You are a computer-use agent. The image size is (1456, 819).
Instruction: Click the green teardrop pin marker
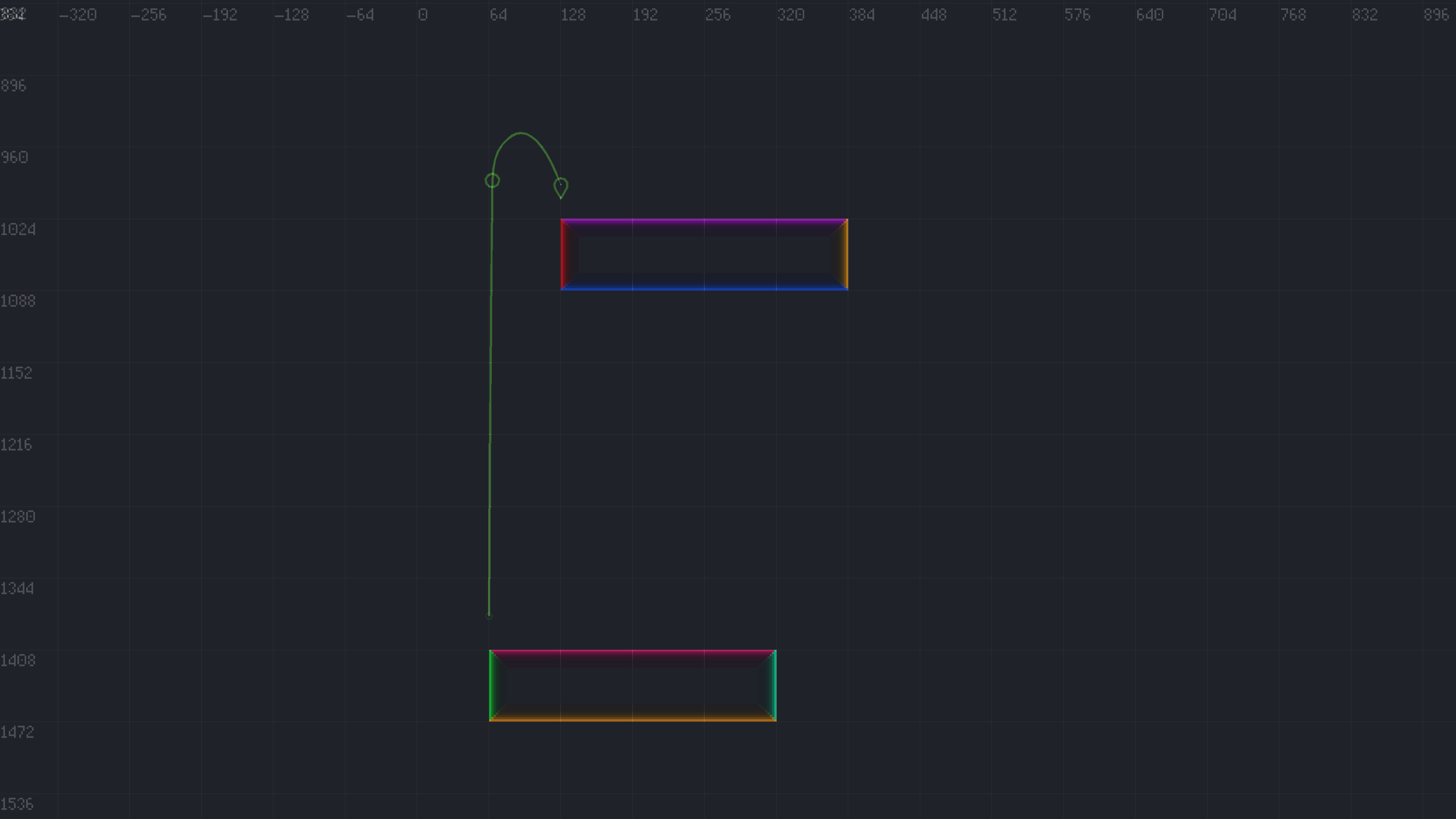point(561,187)
